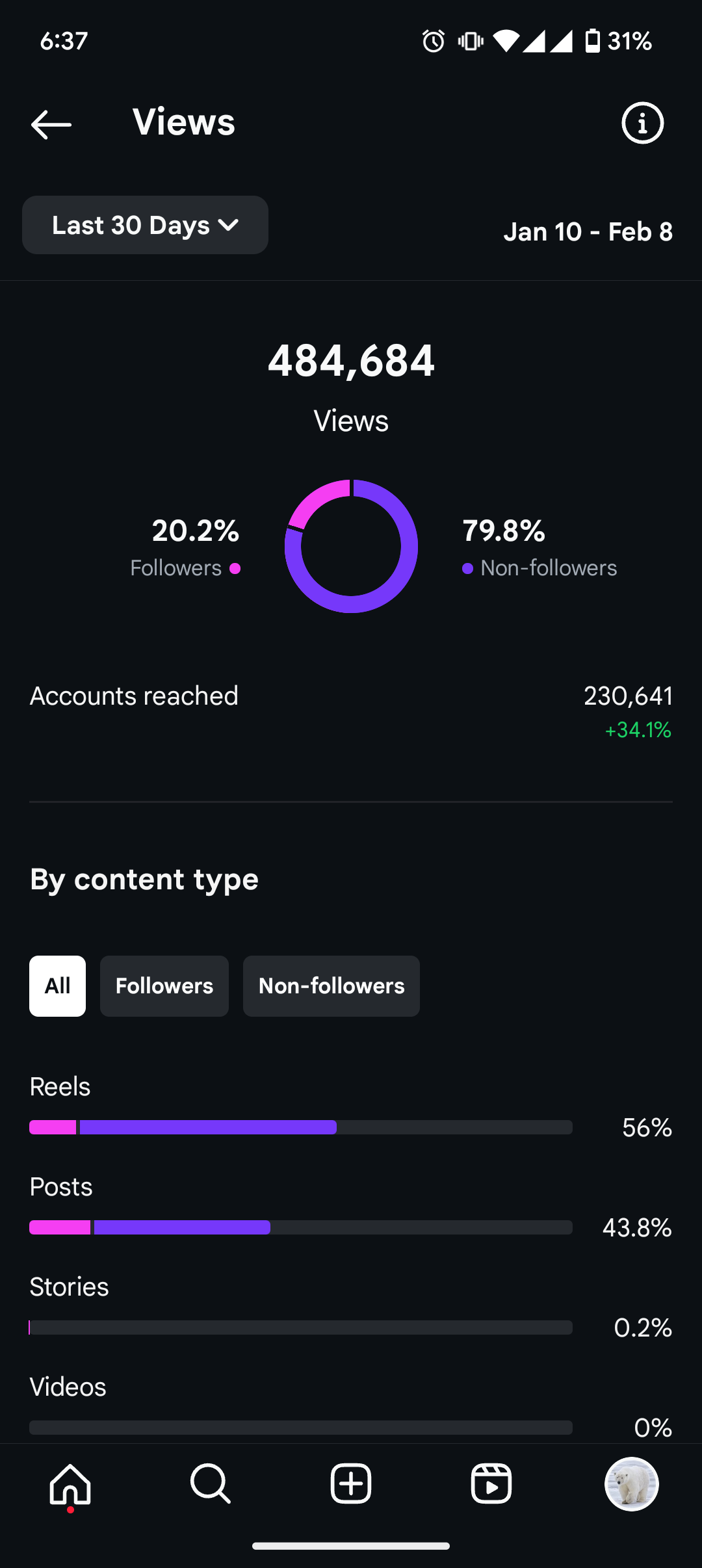Select the Followers filter chip
Screen dimensions: 702x1568
click(x=164, y=986)
